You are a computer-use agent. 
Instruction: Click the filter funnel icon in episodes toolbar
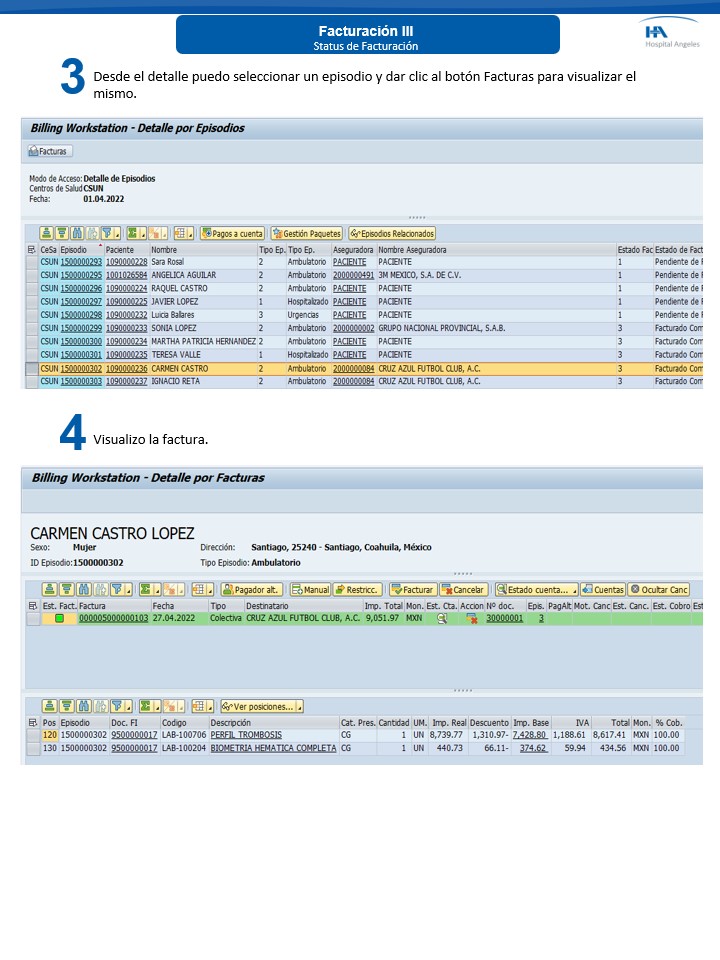(108, 233)
